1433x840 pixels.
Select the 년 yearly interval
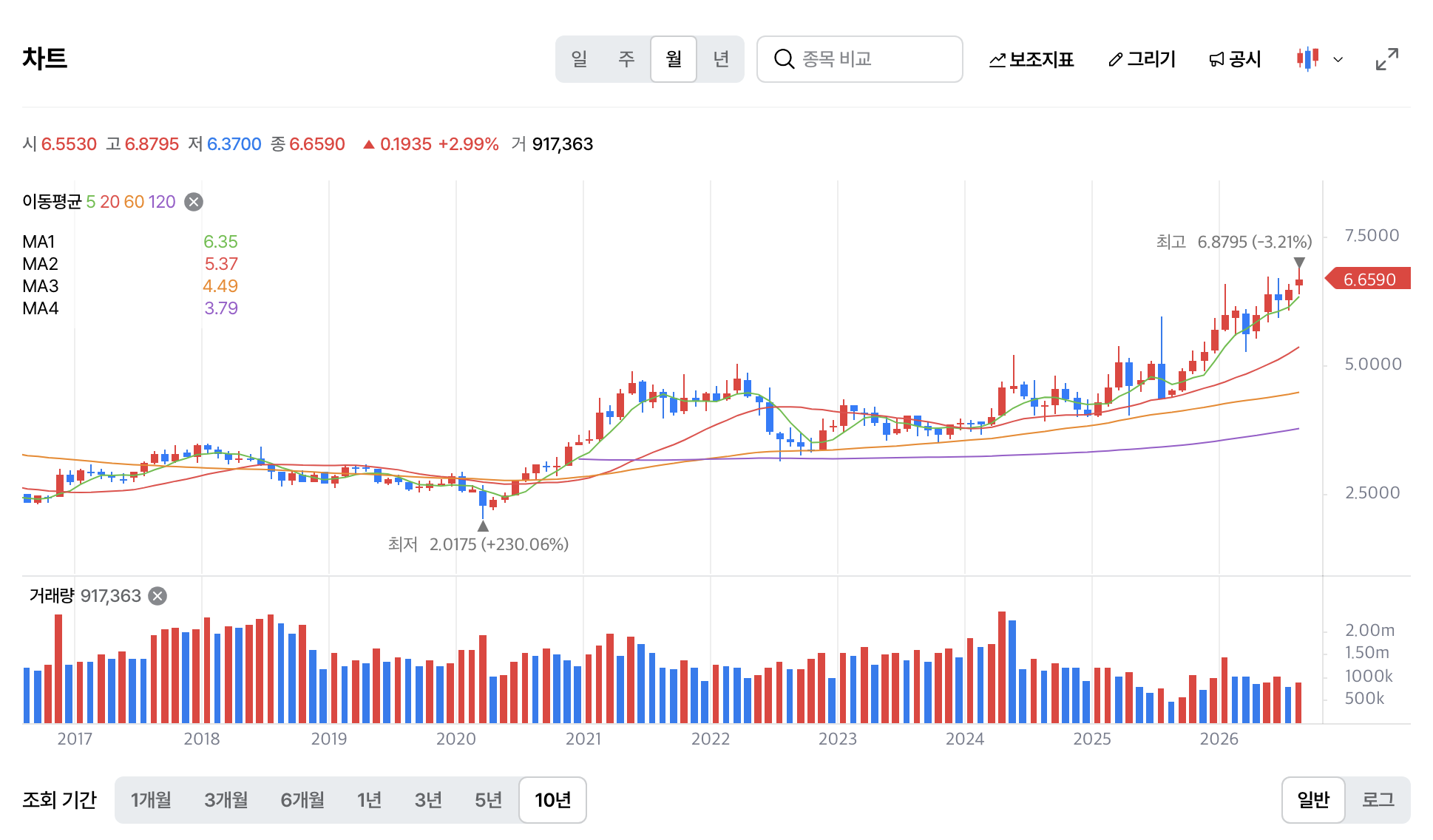click(721, 59)
